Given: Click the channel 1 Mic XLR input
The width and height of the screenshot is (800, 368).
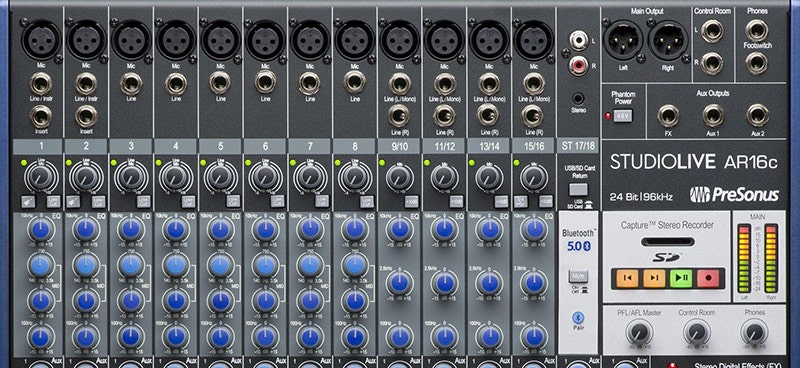Looking at the screenshot, I should tap(41, 40).
